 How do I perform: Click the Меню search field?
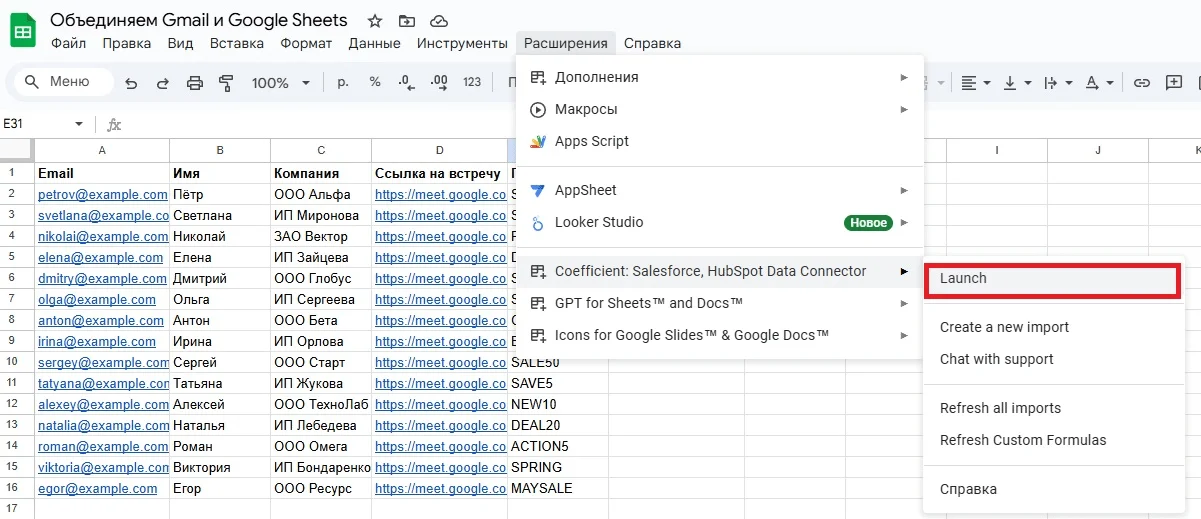click(x=60, y=82)
